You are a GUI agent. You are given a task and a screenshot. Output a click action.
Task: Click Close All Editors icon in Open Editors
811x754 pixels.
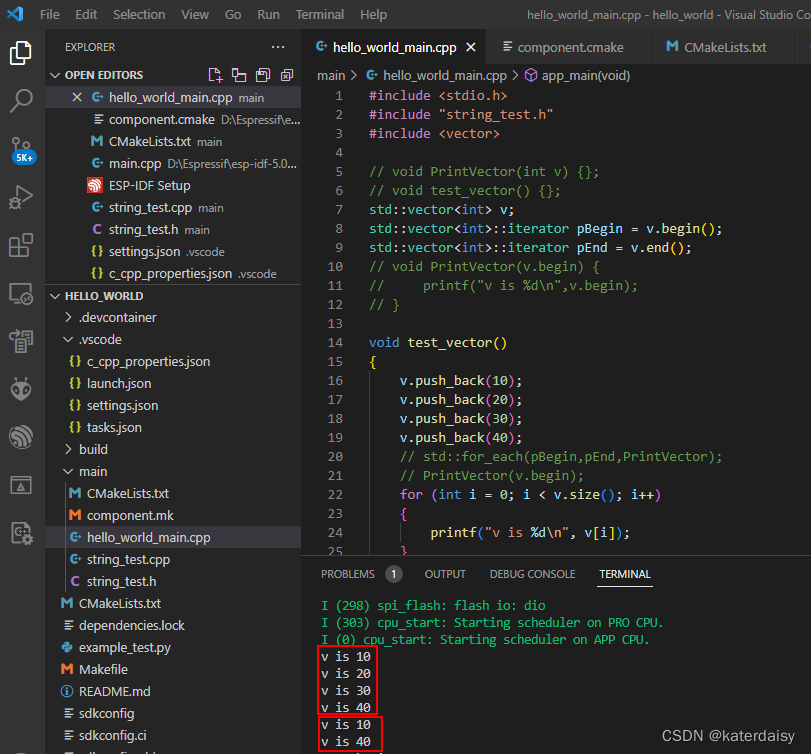click(287, 75)
